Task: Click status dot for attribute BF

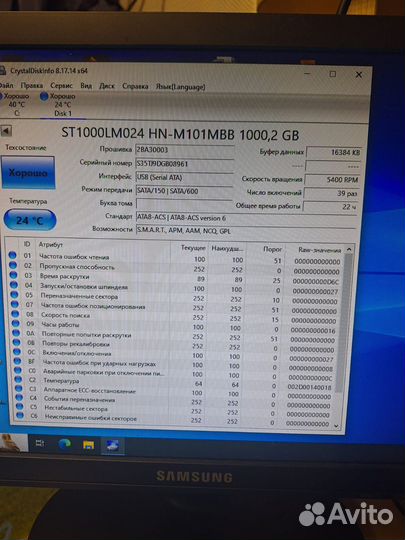Action: 17,361
